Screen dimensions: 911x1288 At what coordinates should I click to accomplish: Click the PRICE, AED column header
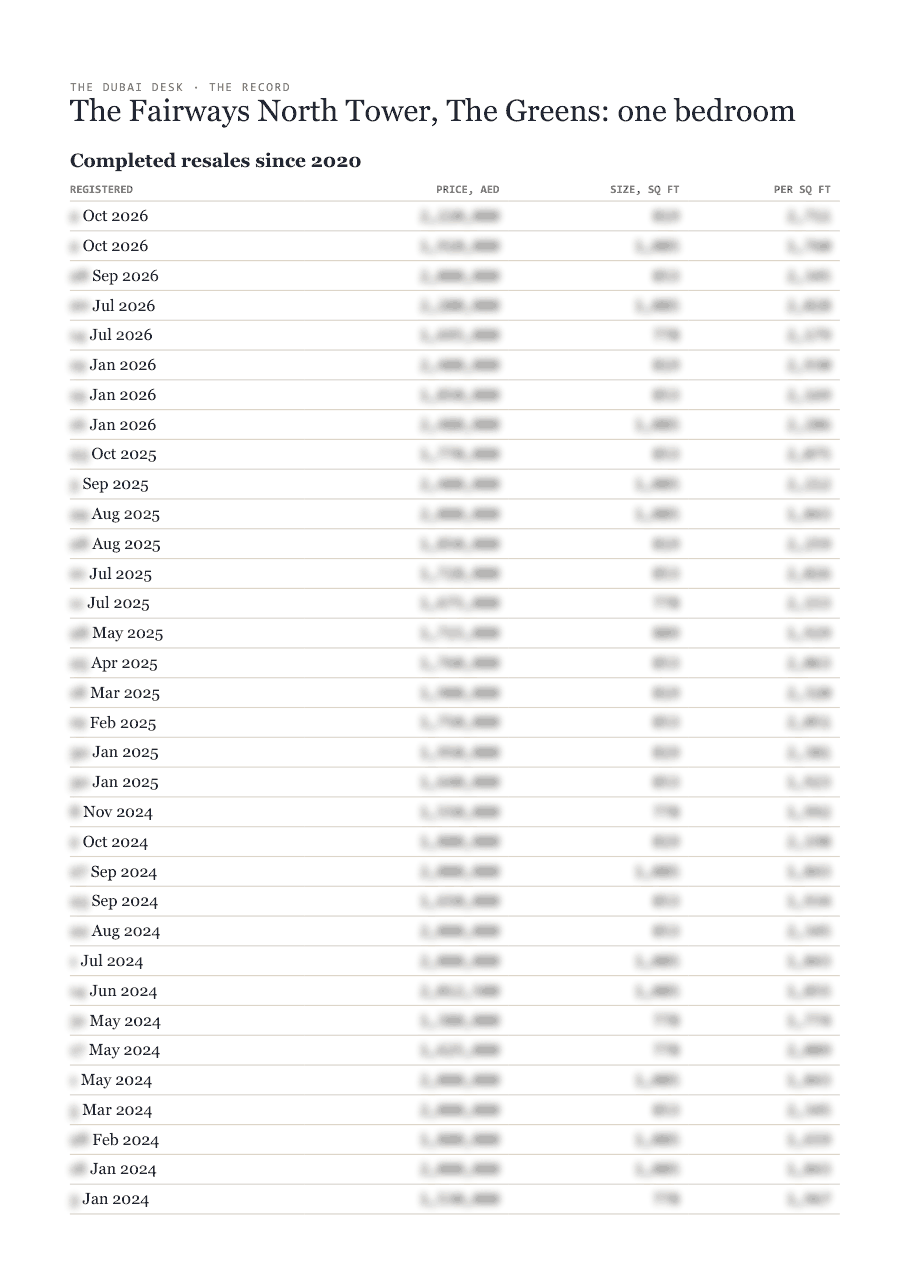tap(468, 189)
